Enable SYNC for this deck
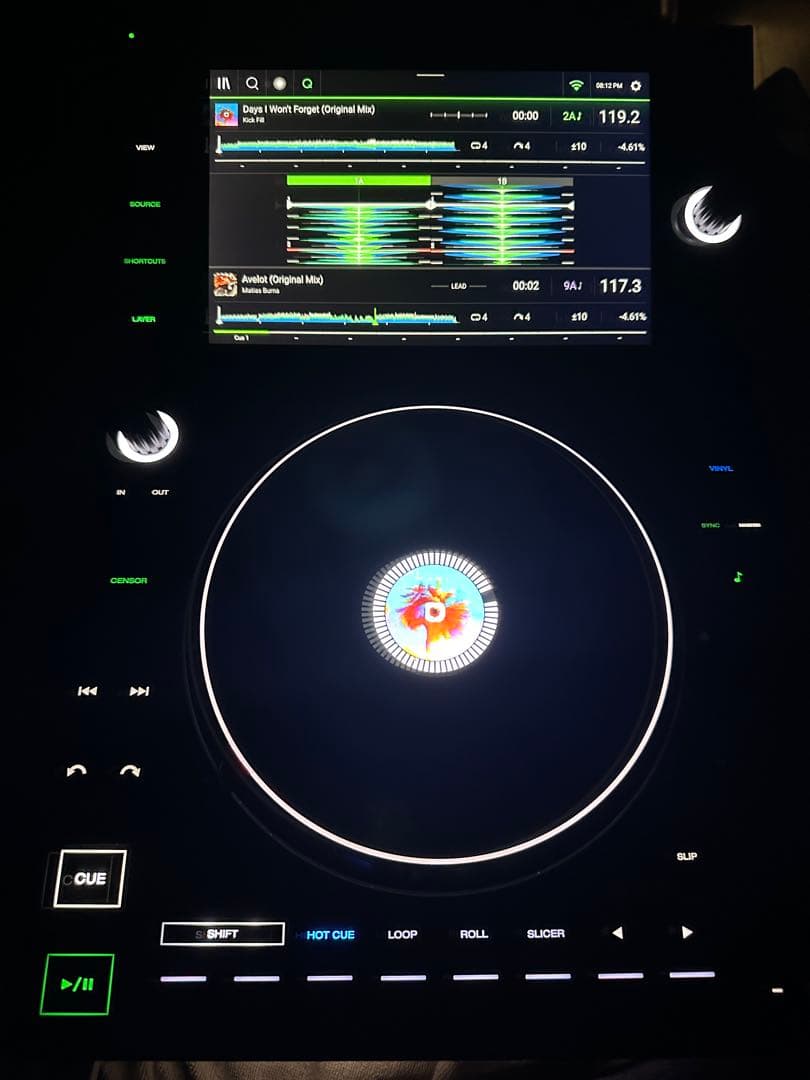 pos(712,523)
